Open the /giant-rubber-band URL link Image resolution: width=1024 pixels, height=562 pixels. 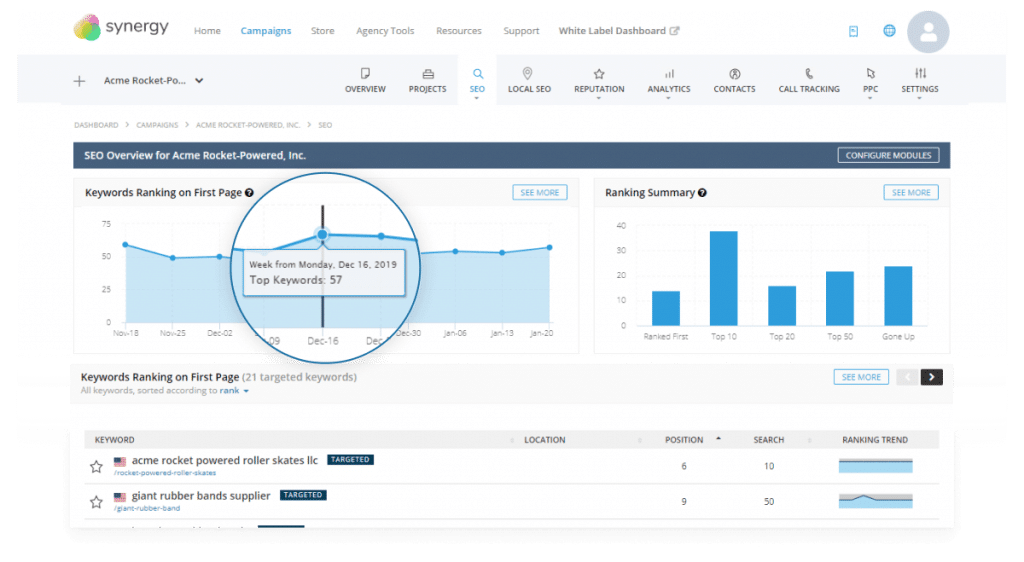coord(147,508)
